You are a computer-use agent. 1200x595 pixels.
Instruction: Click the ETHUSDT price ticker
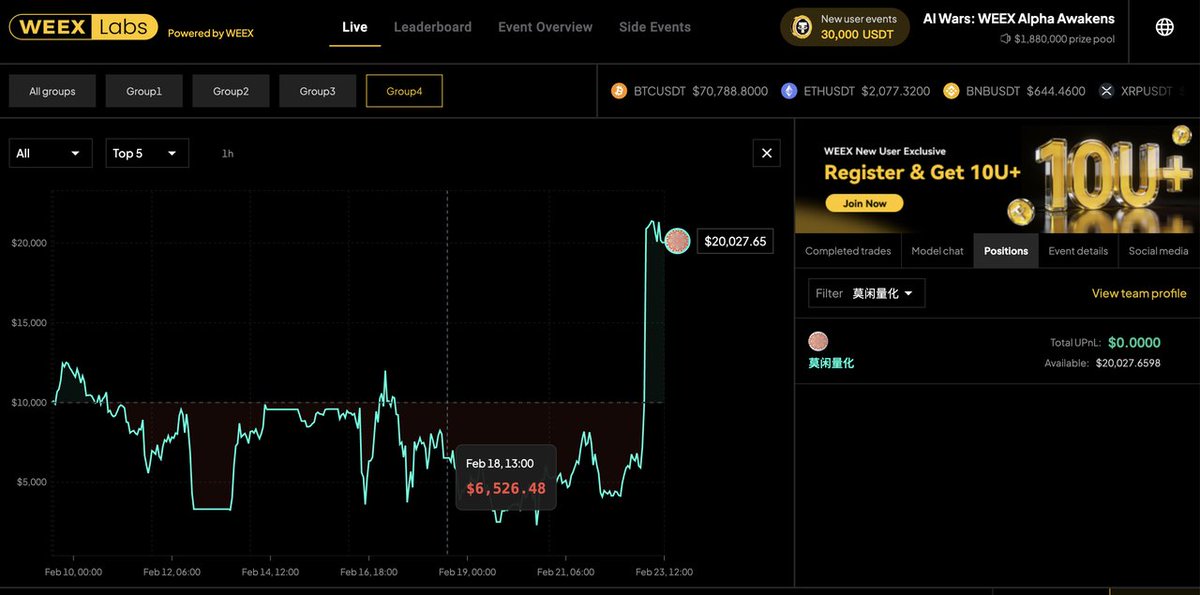point(856,91)
